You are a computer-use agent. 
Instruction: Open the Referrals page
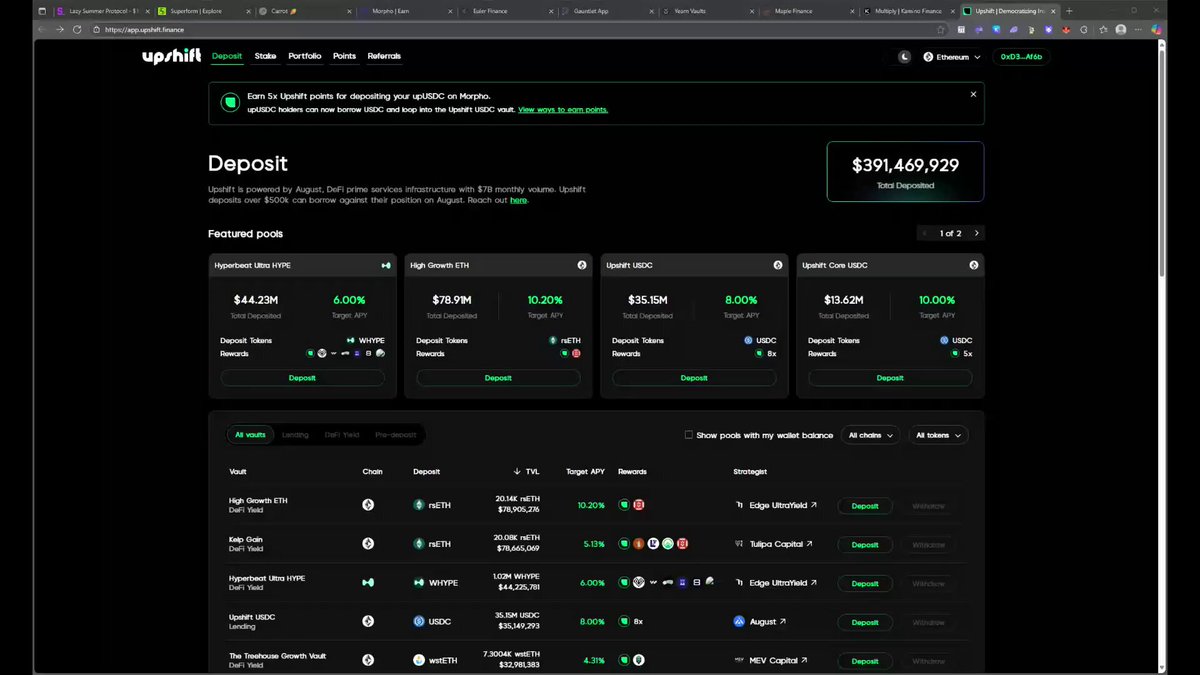384,56
